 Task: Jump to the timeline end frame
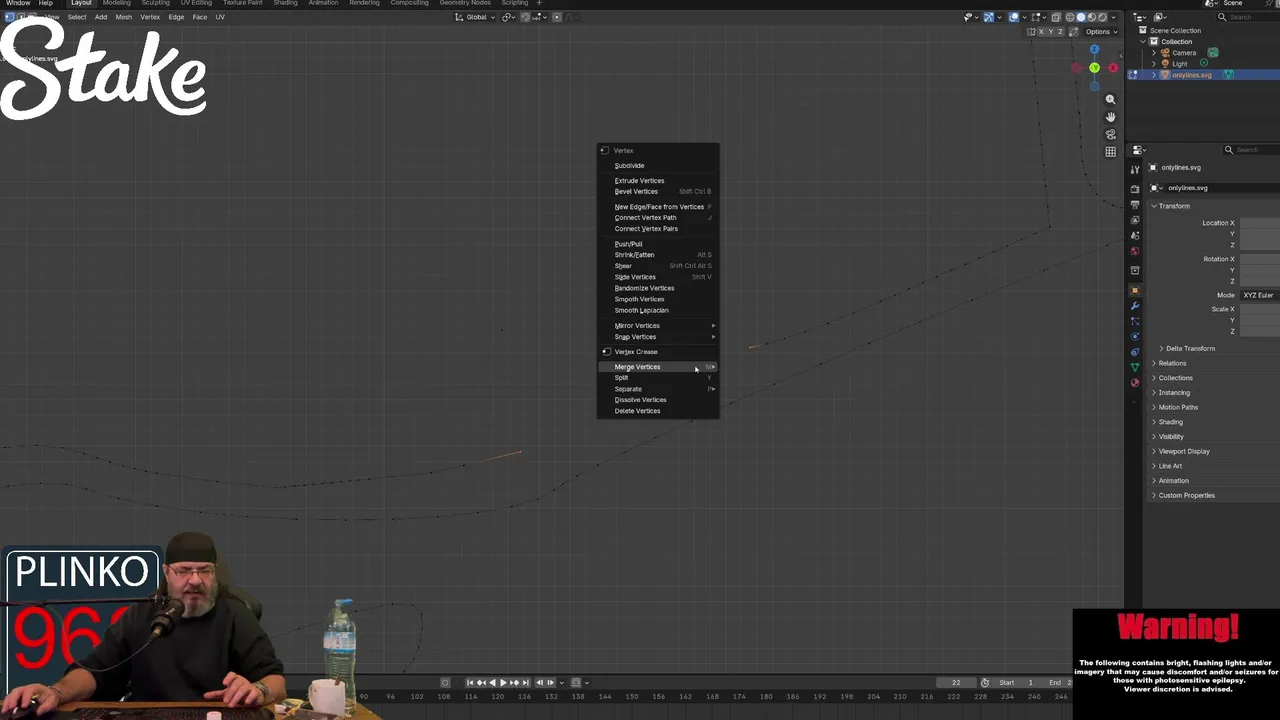pos(525,682)
